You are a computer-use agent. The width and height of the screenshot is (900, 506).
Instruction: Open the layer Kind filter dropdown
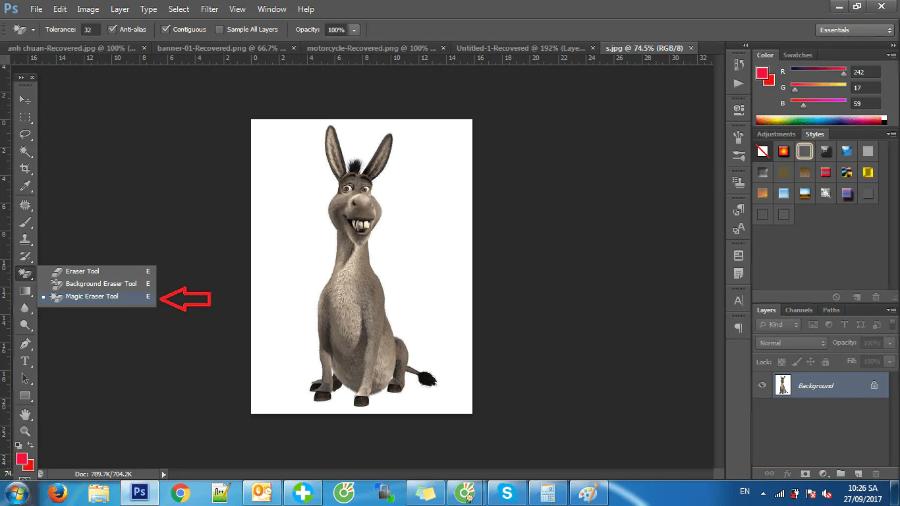(778, 325)
